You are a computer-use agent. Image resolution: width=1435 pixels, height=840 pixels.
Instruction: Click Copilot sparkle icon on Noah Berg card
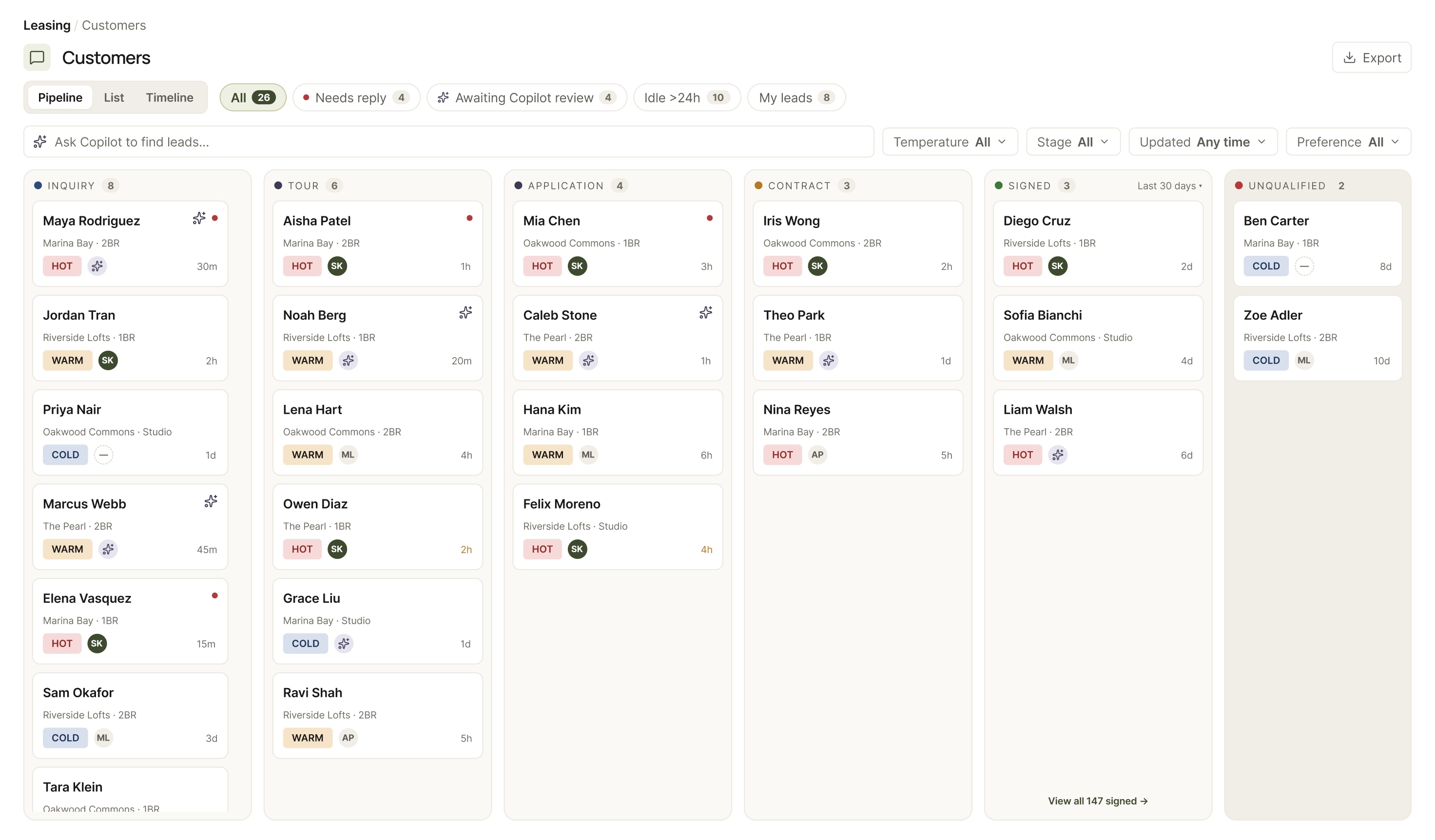tap(466, 312)
